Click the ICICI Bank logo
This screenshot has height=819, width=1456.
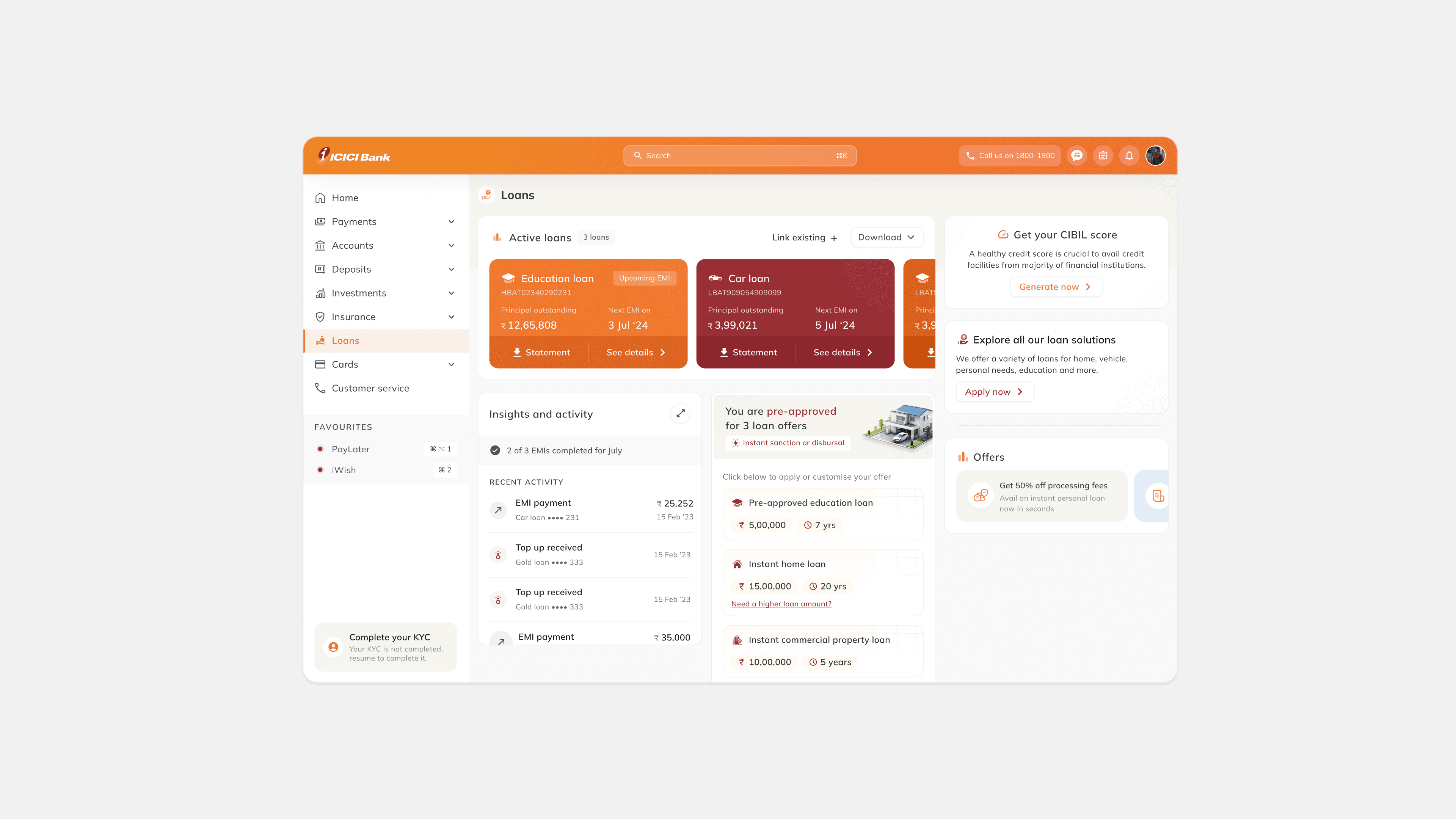pyautogui.click(x=354, y=155)
